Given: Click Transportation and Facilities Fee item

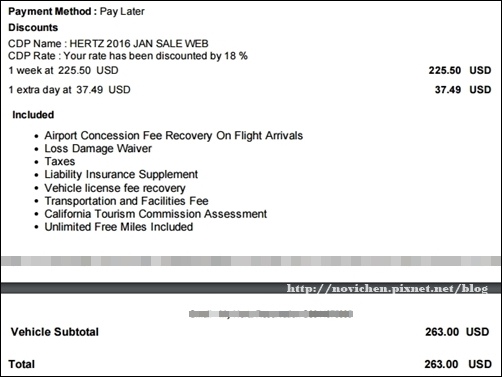Looking at the screenshot, I should (126, 201).
